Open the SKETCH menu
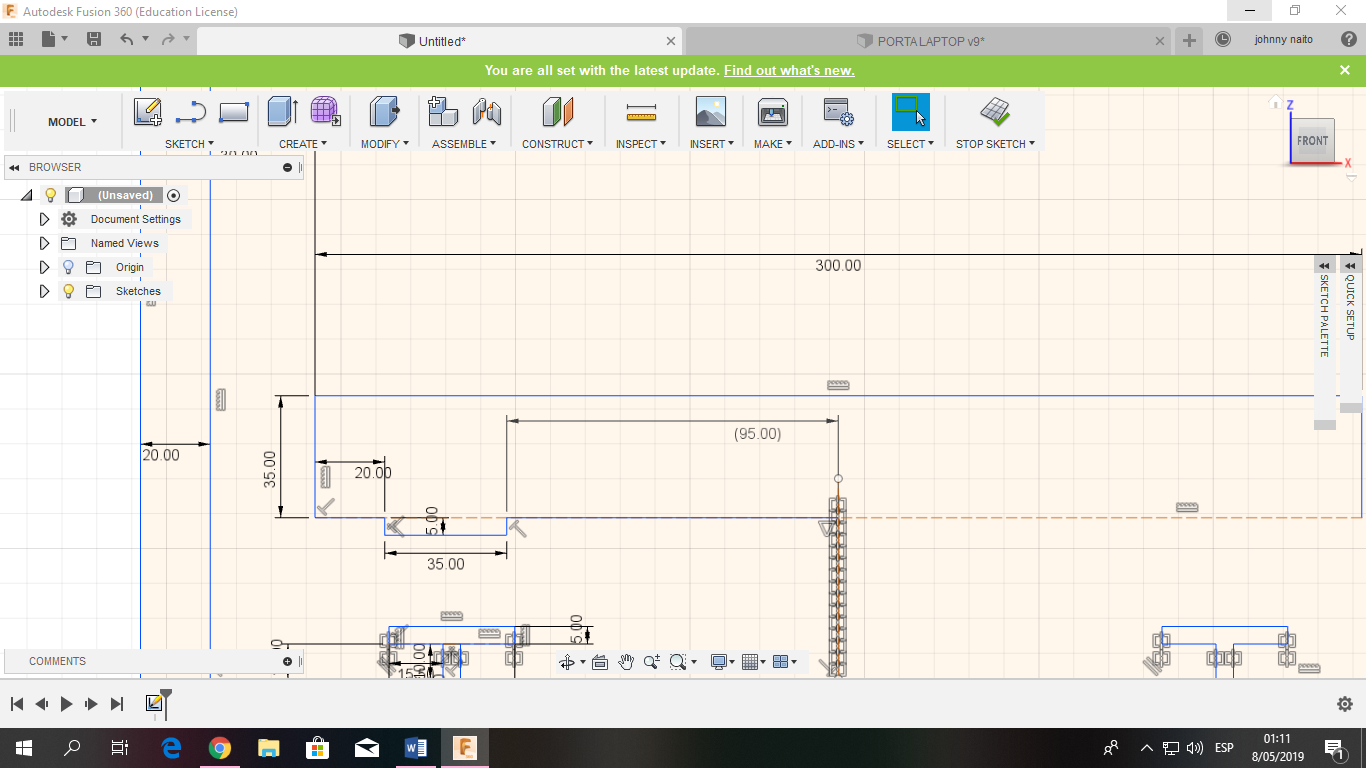This screenshot has height=768, width=1366. click(190, 144)
